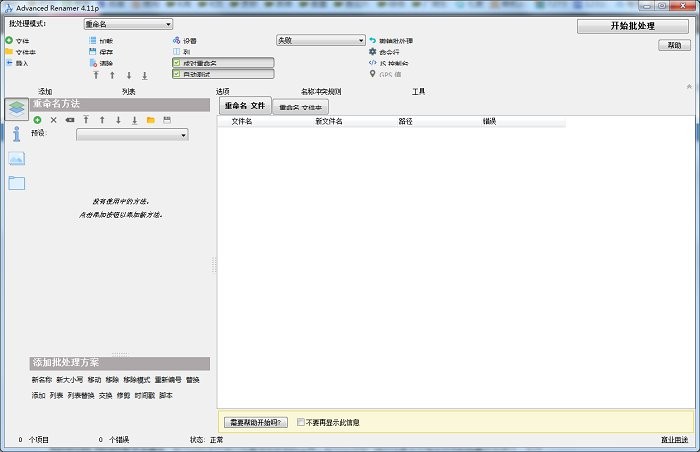Check the 不要再显示此信息 checkbox

click(301, 423)
